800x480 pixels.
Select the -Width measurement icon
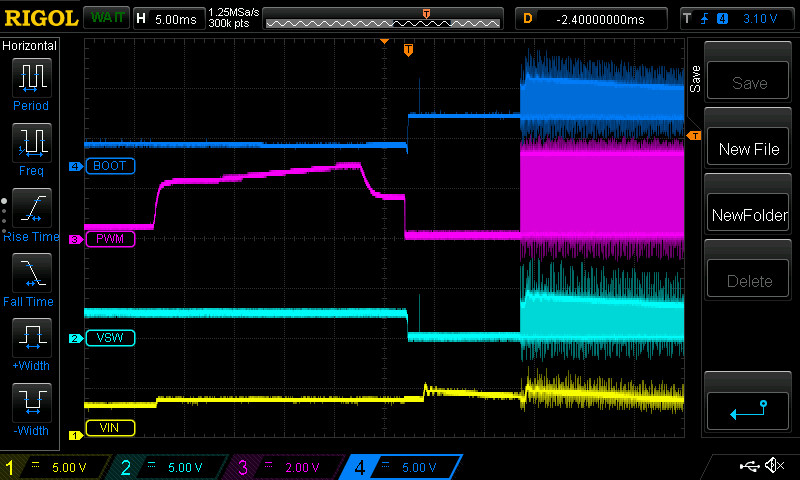tap(32, 402)
